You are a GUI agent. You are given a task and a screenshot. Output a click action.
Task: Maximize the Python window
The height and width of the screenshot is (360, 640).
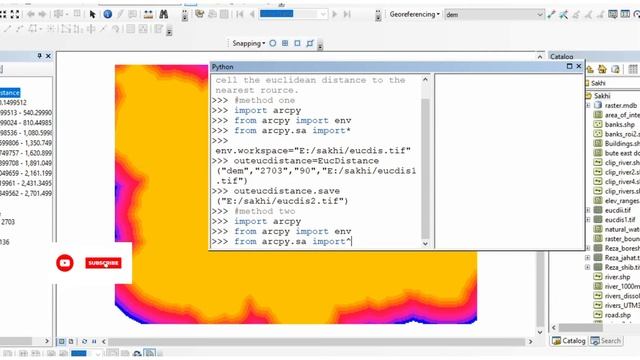coord(569,66)
